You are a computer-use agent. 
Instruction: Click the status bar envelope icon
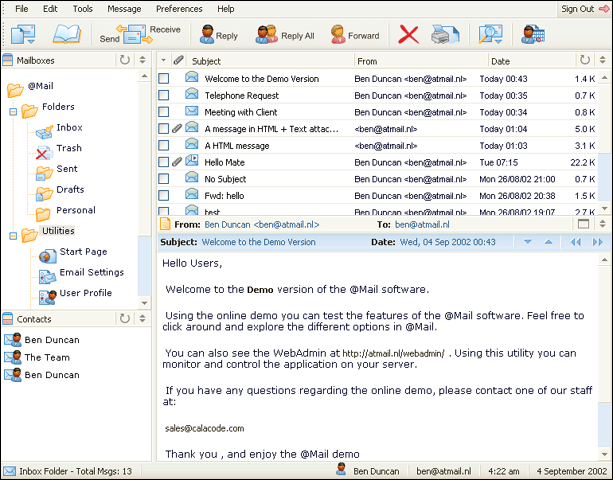click(9, 471)
